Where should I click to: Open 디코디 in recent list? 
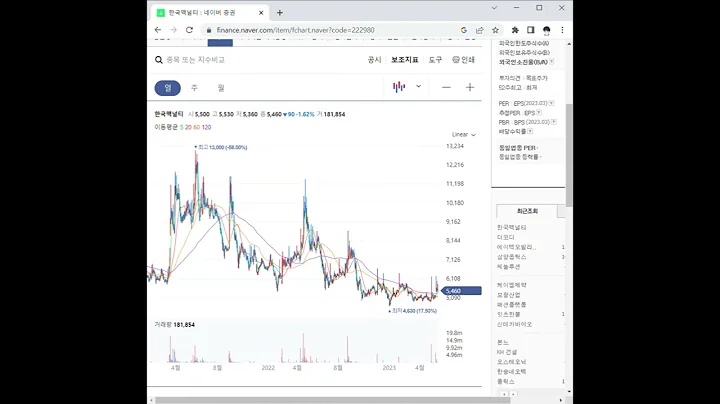506,237
